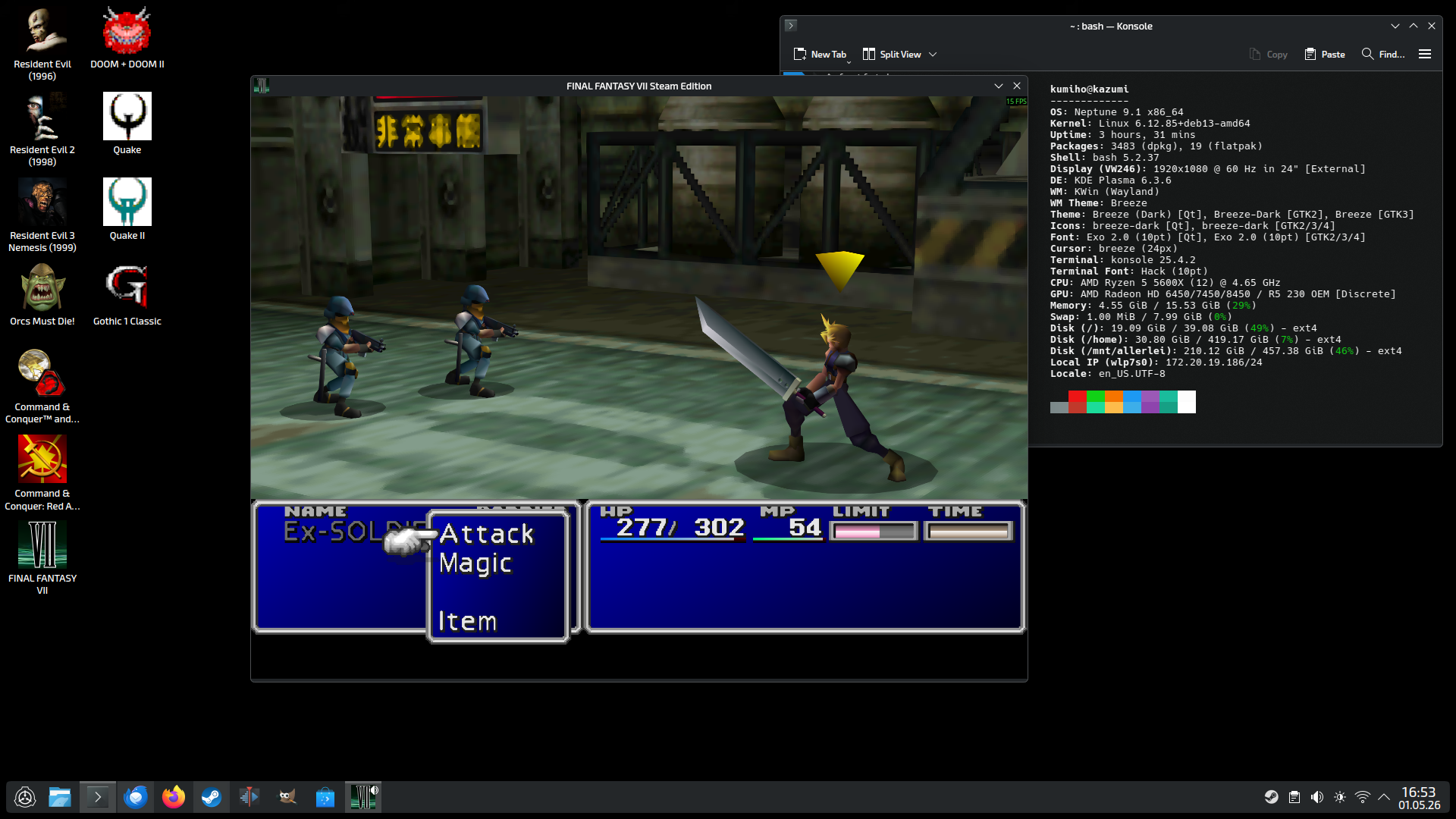Click the pink LIMIT gauge in the battle HUD
1456x819 pixels.
click(874, 532)
